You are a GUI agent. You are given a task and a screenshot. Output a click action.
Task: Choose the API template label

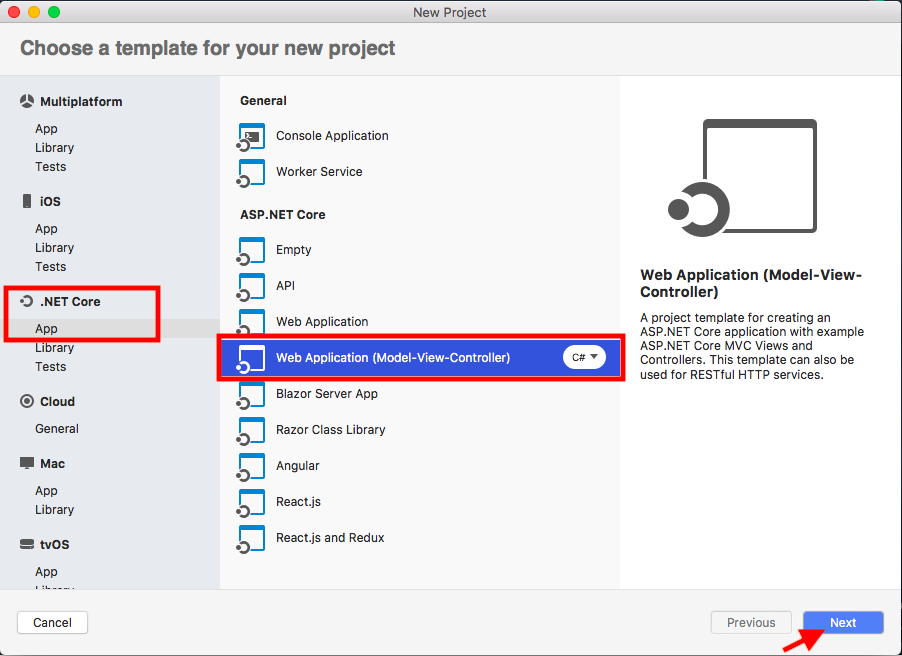coord(285,285)
